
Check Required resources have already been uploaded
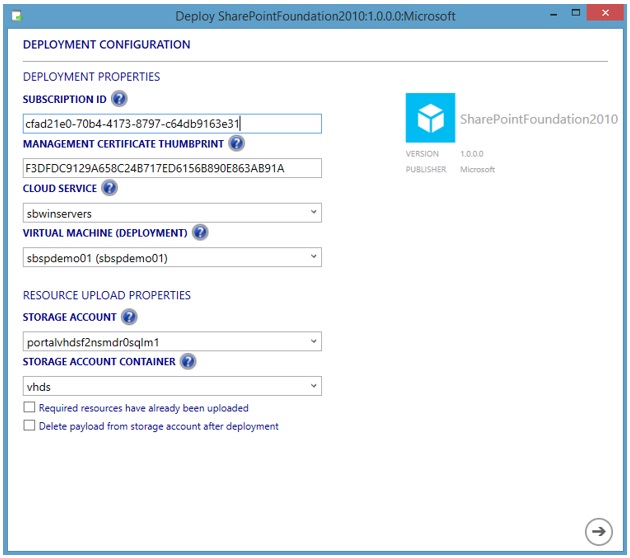(x=29, y=407)
